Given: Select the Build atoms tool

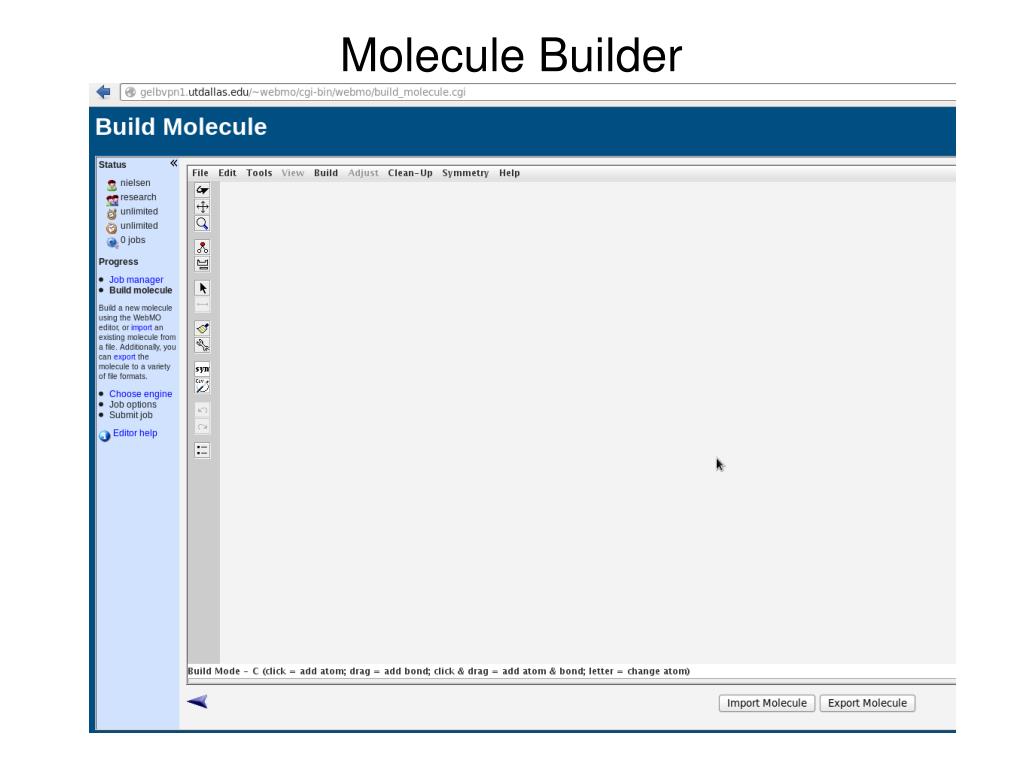Looking at the screenshot, I should 202,247.
